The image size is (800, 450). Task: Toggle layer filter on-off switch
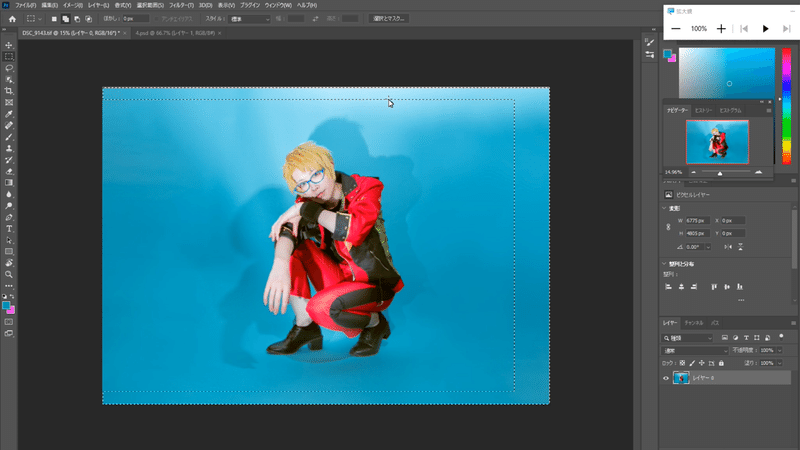coord(781,337)
